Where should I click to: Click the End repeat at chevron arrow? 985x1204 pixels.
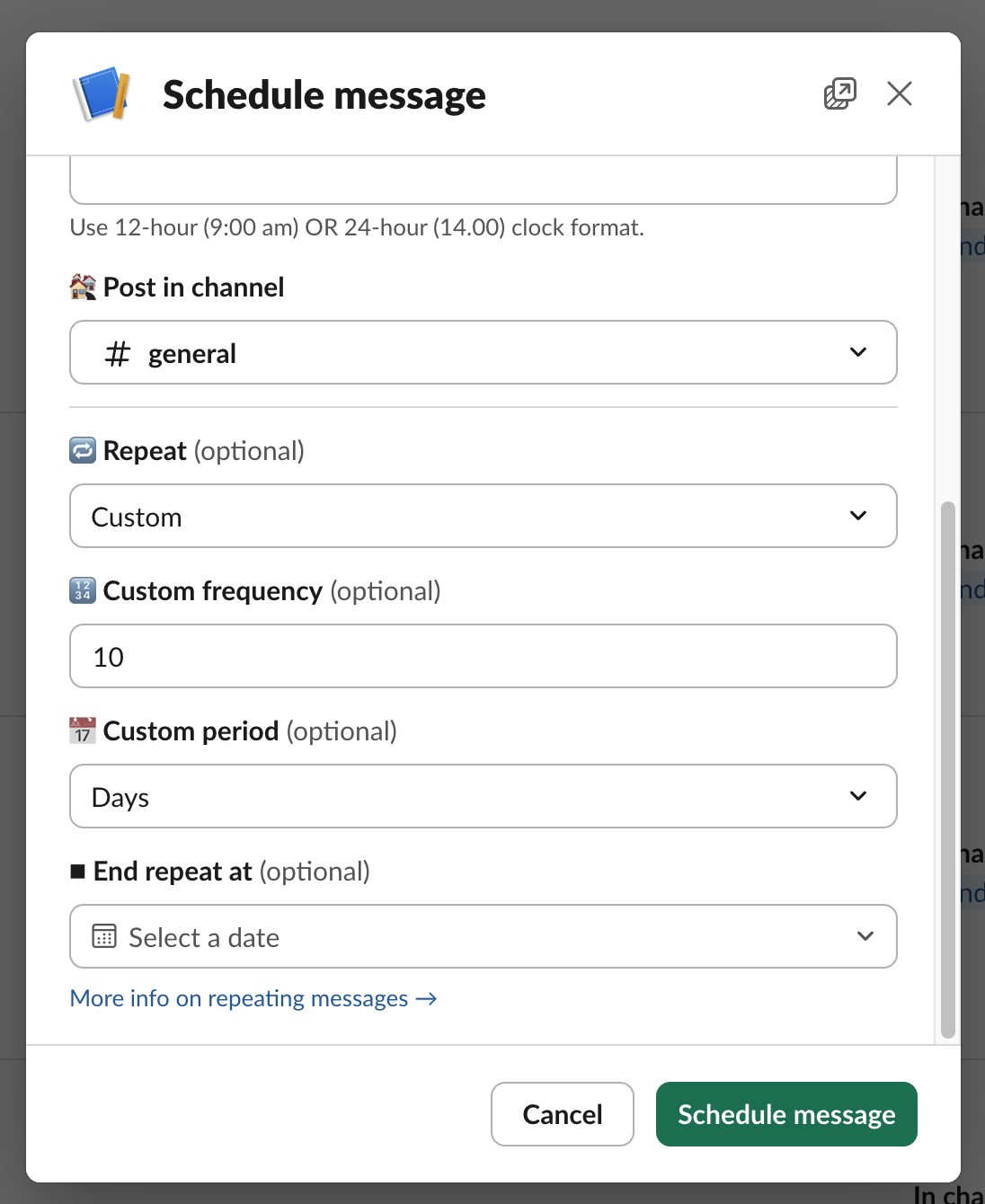(x=865, y=936)
